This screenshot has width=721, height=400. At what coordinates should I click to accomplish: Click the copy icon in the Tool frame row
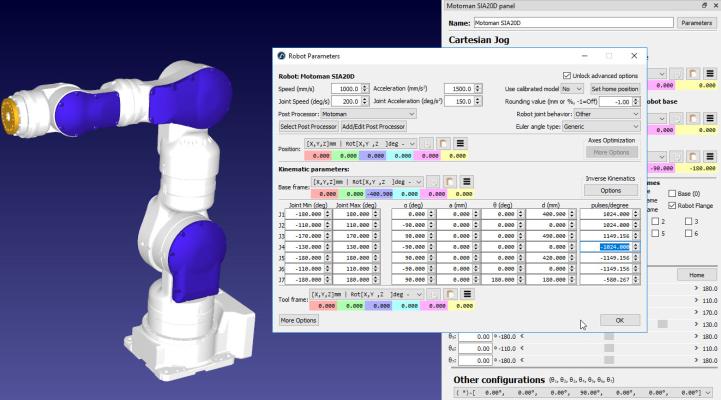tap(433, 294)
